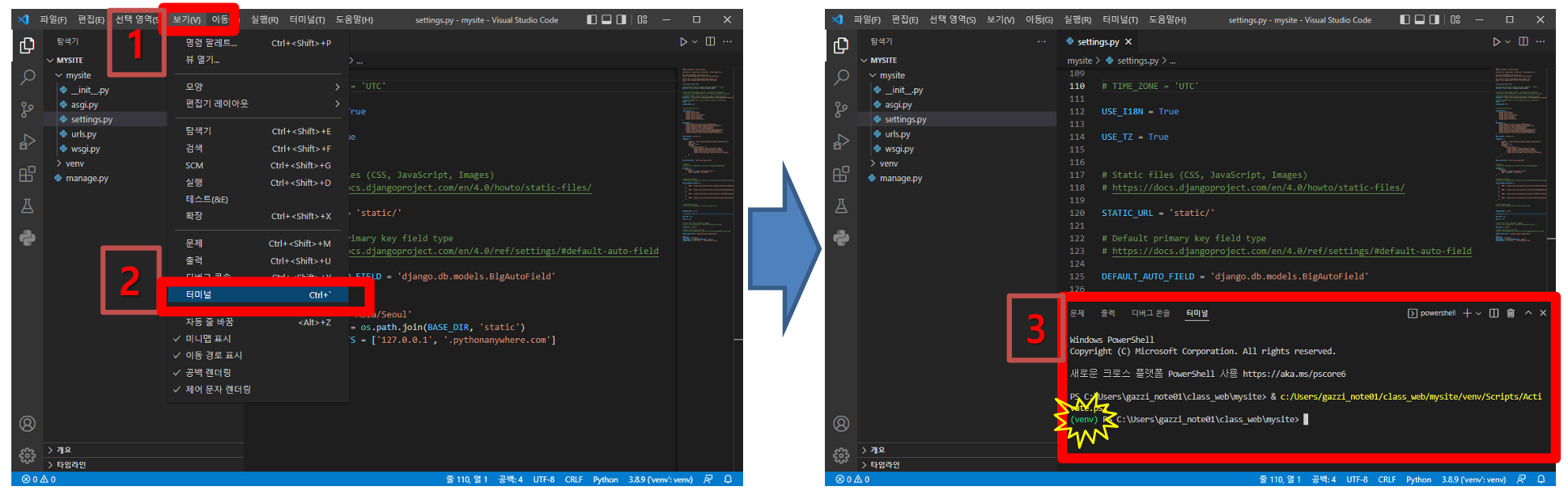Close terminal panel X in right window
Image resolution: width=1568 pixels, height=495 pixels.
1543,313
